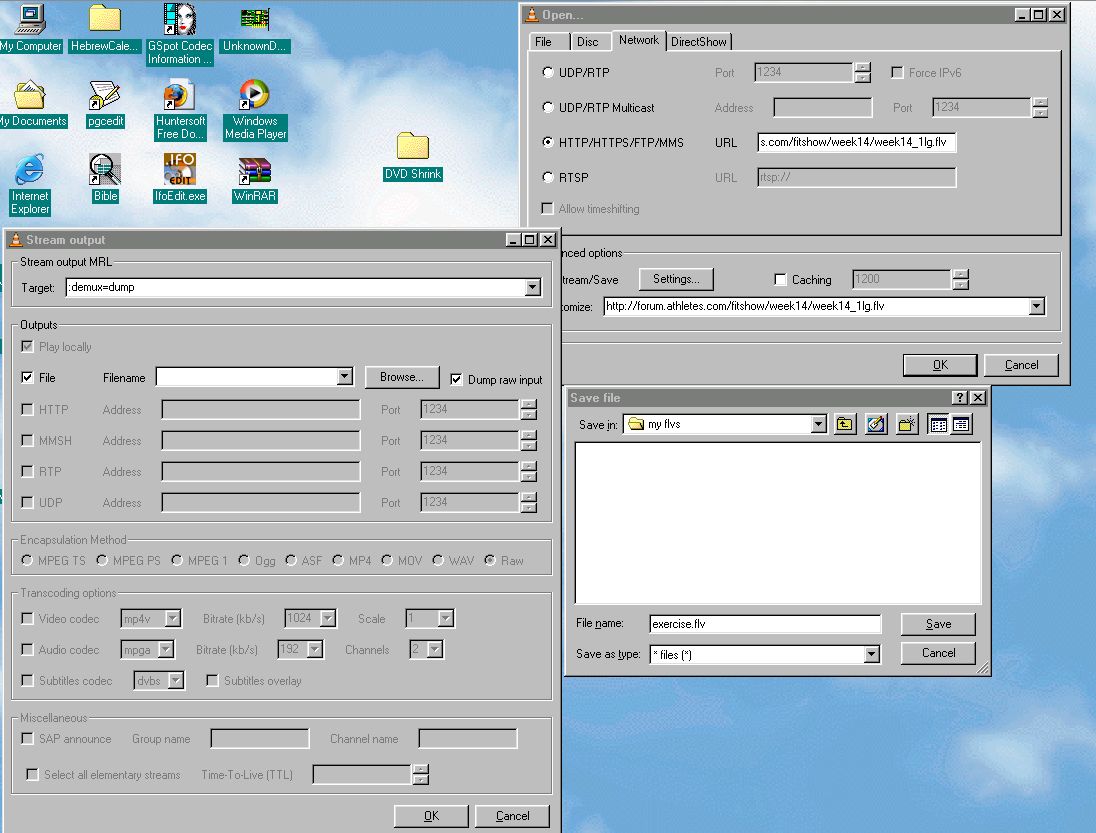
Task: Expand the Save in folder dropdown
Action: tap(819, 424)
